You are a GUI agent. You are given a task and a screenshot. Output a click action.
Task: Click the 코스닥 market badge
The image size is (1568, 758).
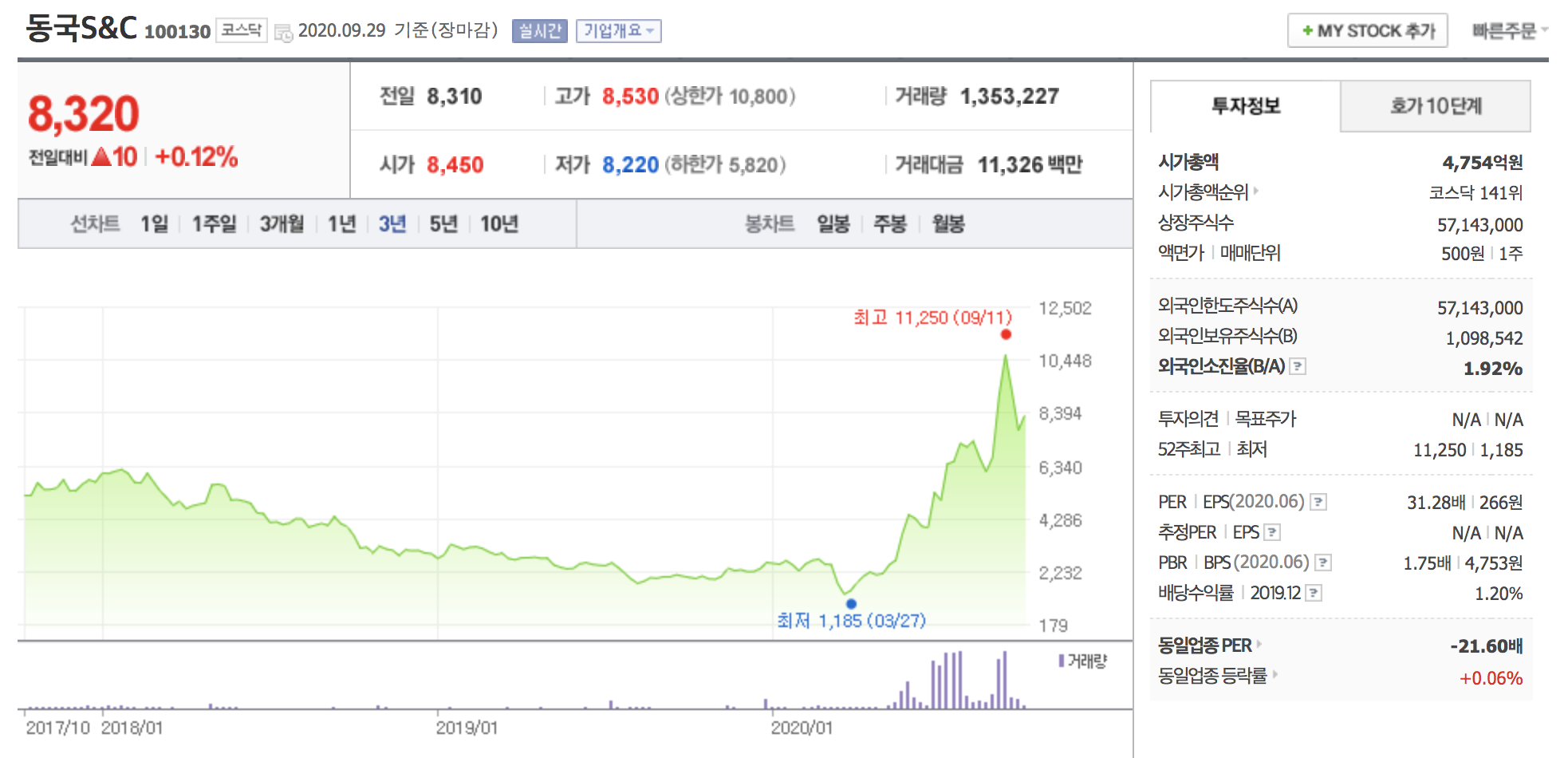pyautogui.click(x=242, y=30)
